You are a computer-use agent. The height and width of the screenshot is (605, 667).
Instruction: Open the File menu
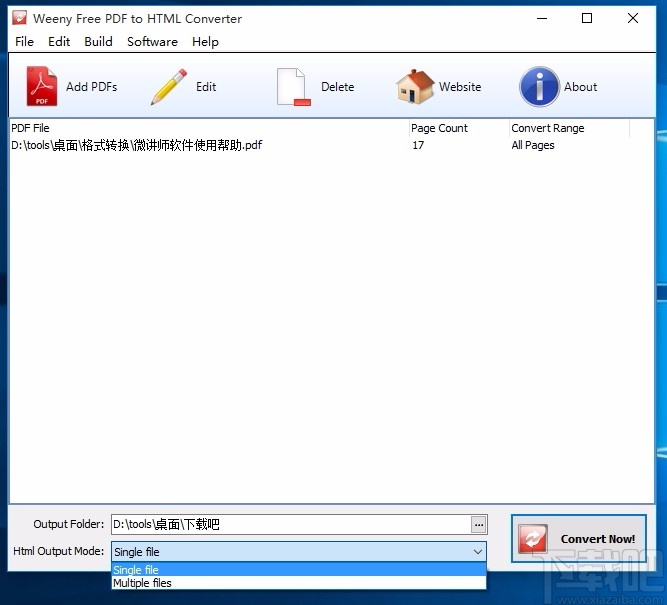(x=24, y=42)
